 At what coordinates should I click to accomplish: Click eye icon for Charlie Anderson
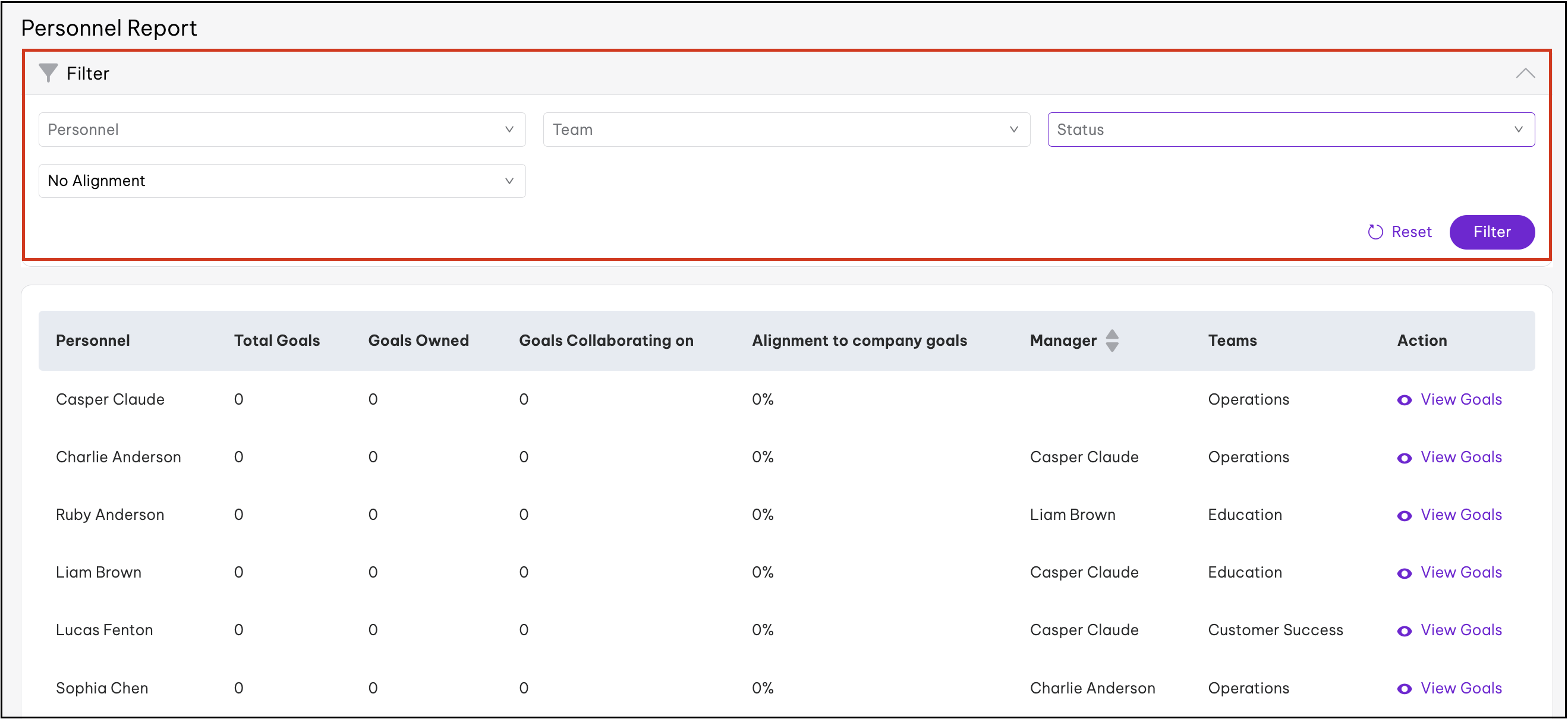[1405, 458]
